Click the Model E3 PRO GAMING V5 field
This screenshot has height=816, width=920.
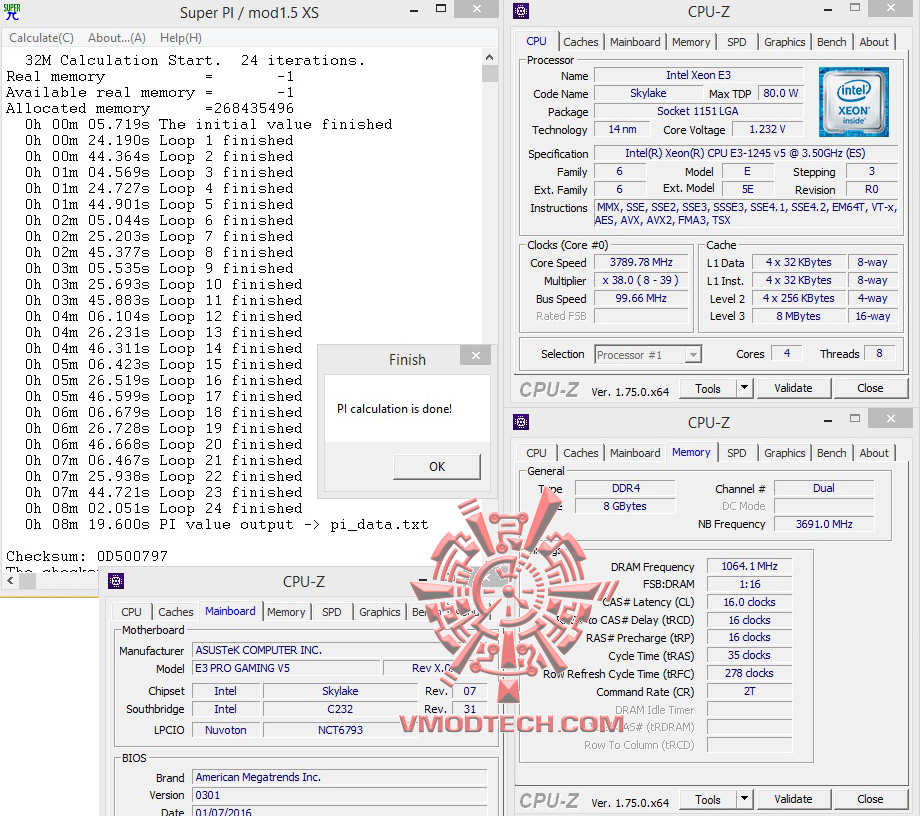coord(286,668)
